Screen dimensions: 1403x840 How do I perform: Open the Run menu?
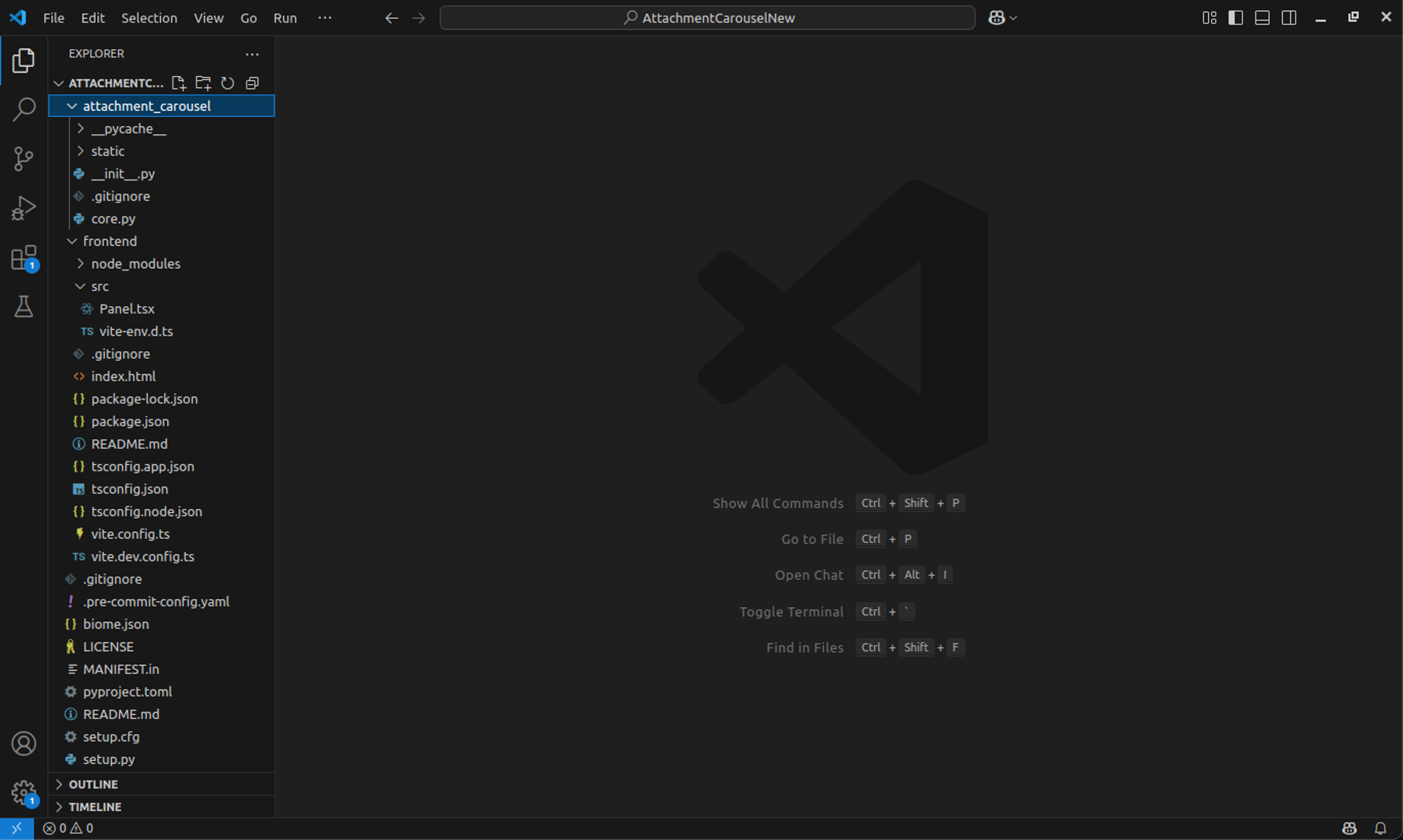(x=285, y=17)
